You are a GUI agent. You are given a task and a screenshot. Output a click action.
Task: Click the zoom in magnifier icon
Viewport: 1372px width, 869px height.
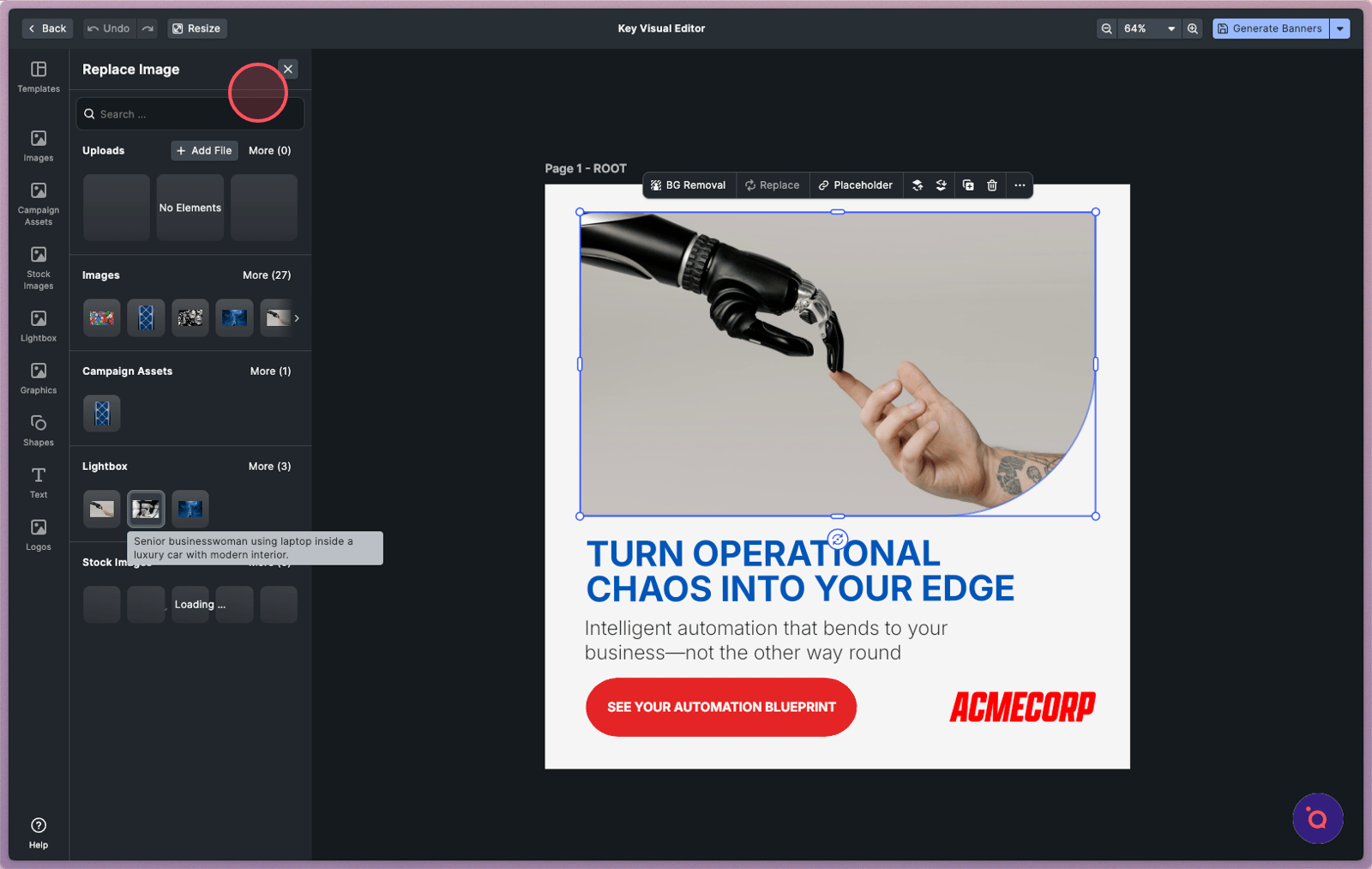1192,28
